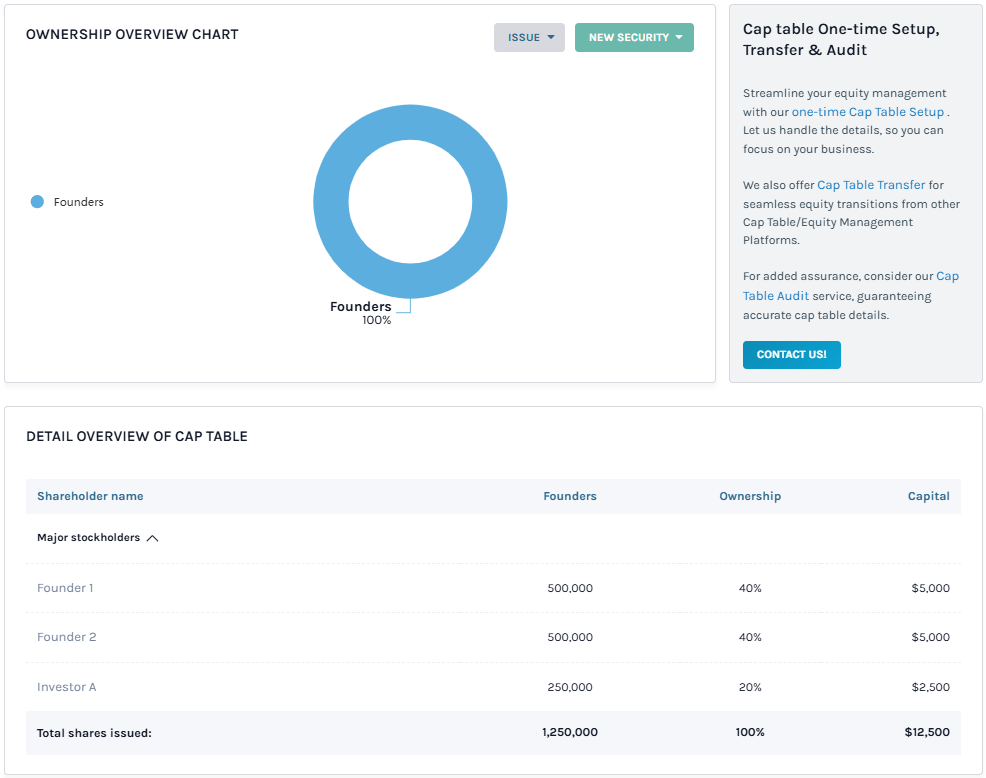Viewport: 986px width, 778px height.
Task: Open the Investor A shareholder entry
Action: 66,687
